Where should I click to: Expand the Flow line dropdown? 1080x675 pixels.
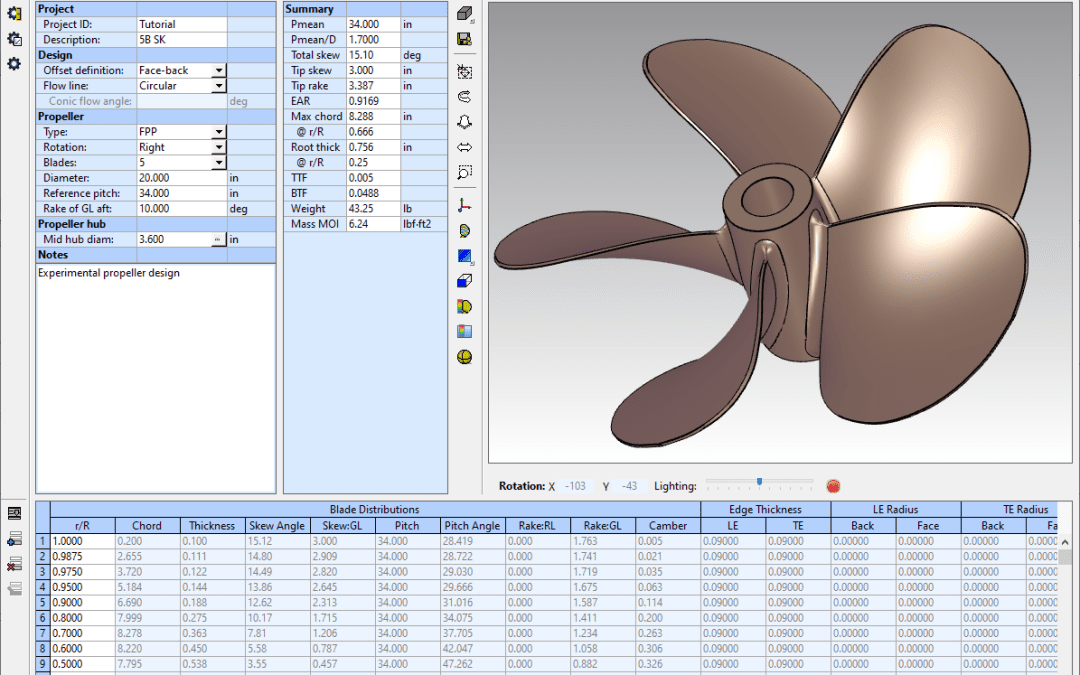click(x=218, y=86)
